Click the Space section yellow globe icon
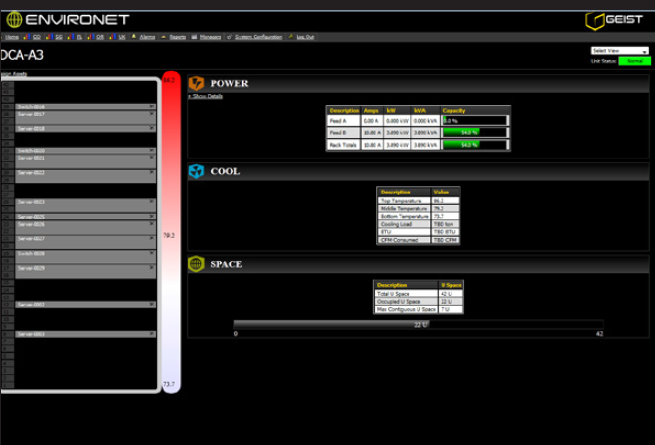The image size is (655, 445). (197, 264)
